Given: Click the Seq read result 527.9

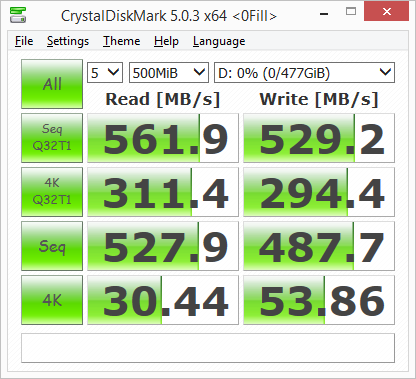Looking at the screenshot, I should click(x=163, y=246).
